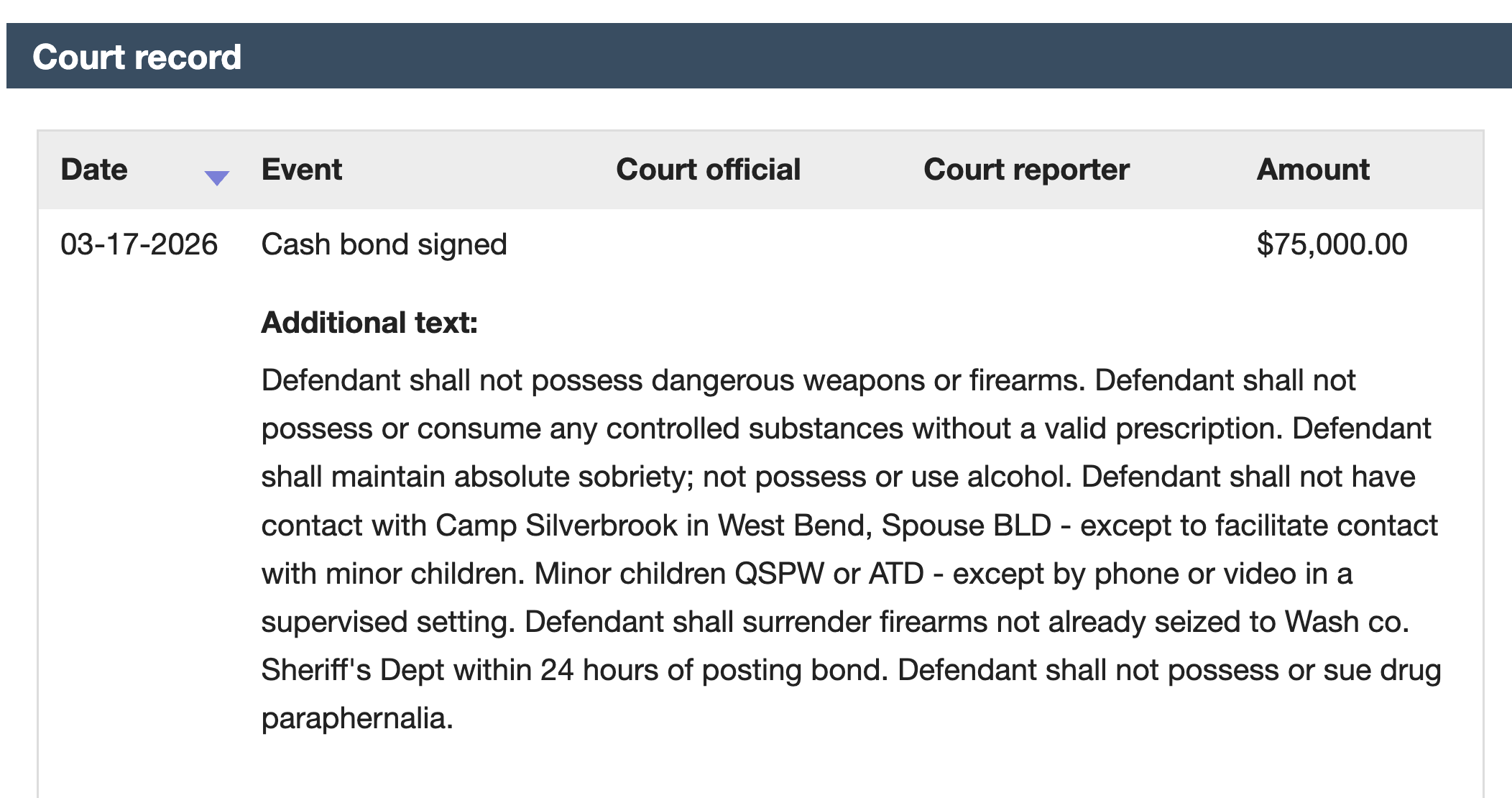Click the Court reporter column header

point(1026,170)
